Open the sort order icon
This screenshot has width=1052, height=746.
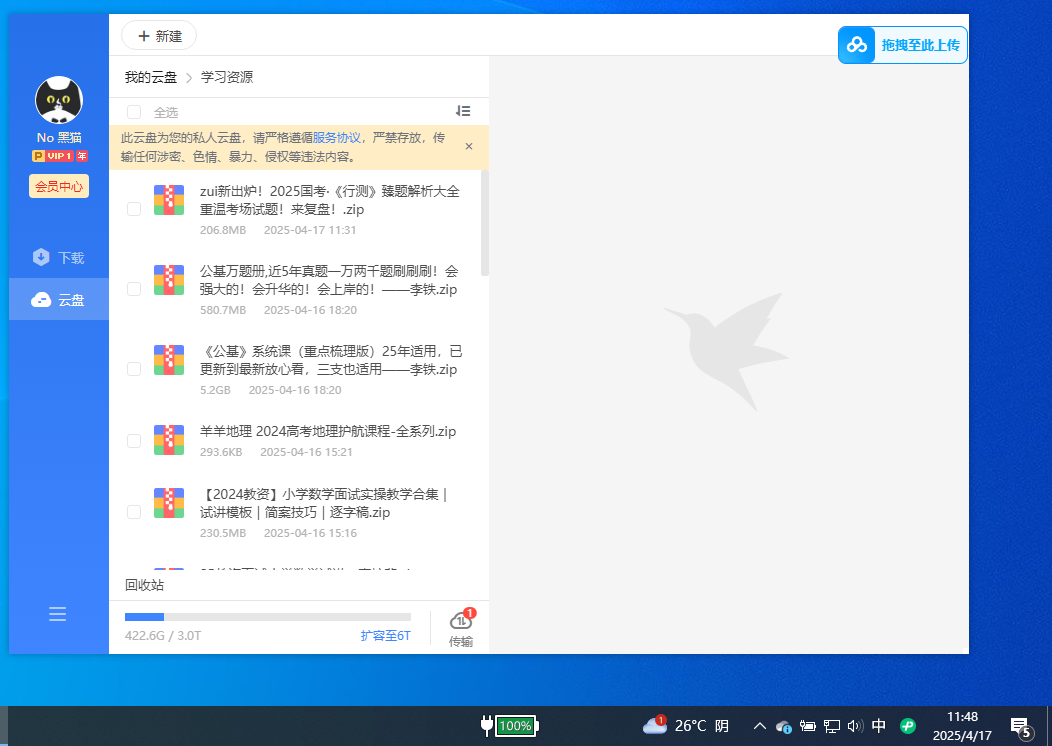(x=463, y=111)
